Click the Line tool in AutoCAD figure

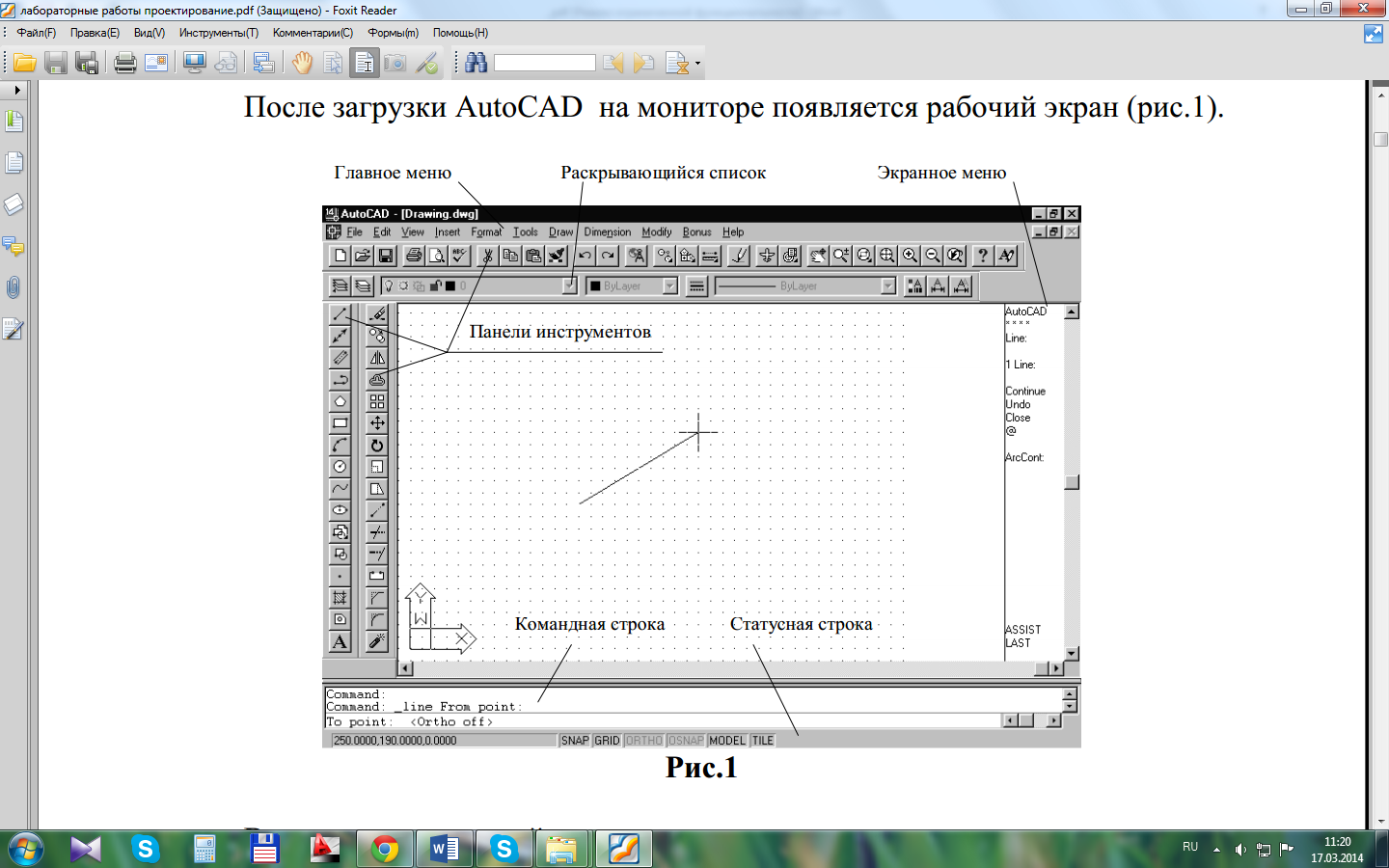pos(340,314)
